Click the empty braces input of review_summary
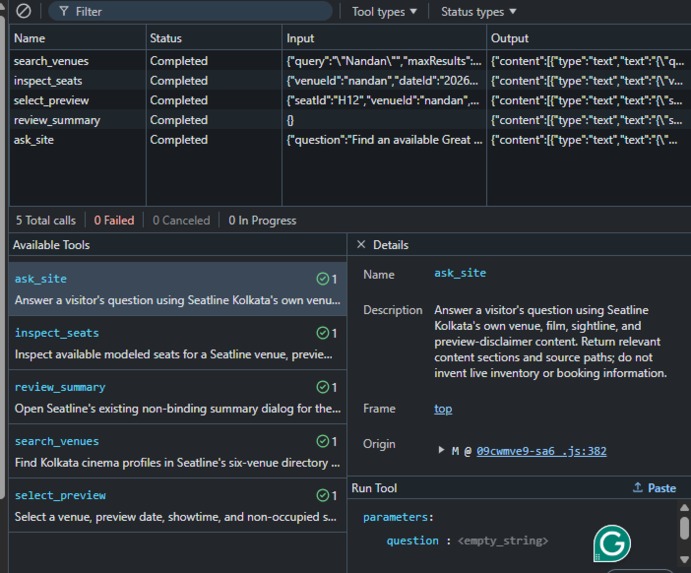This screenshot has width=691, height=573. coord(290,120)
